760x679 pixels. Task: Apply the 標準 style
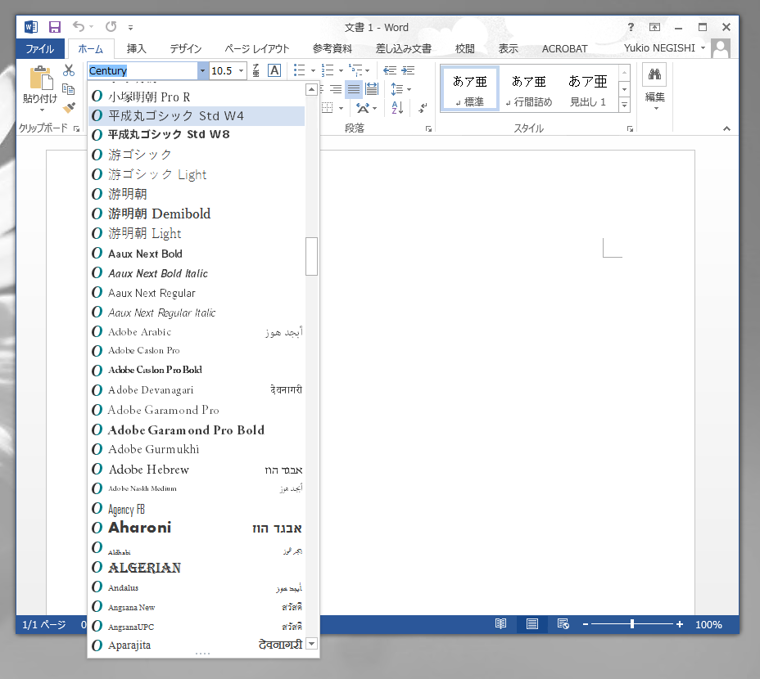(470, 90)
